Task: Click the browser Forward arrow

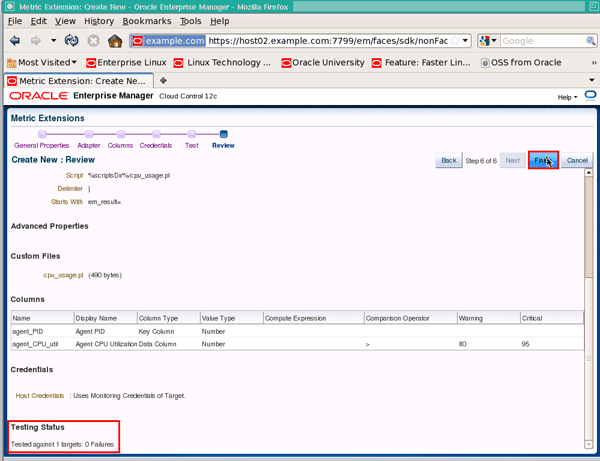Action: [x=35, y=41]
